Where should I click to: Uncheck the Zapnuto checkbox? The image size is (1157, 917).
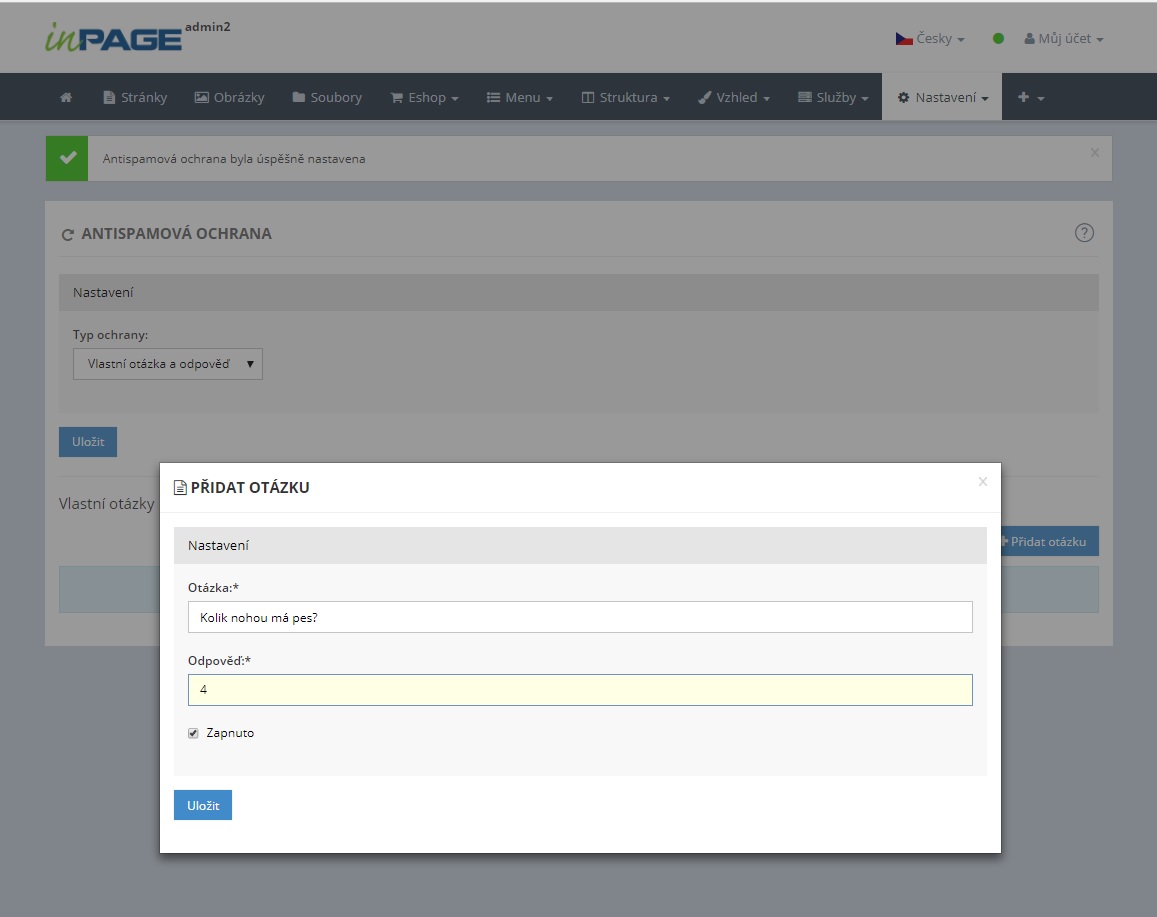(x=194, y=733)
